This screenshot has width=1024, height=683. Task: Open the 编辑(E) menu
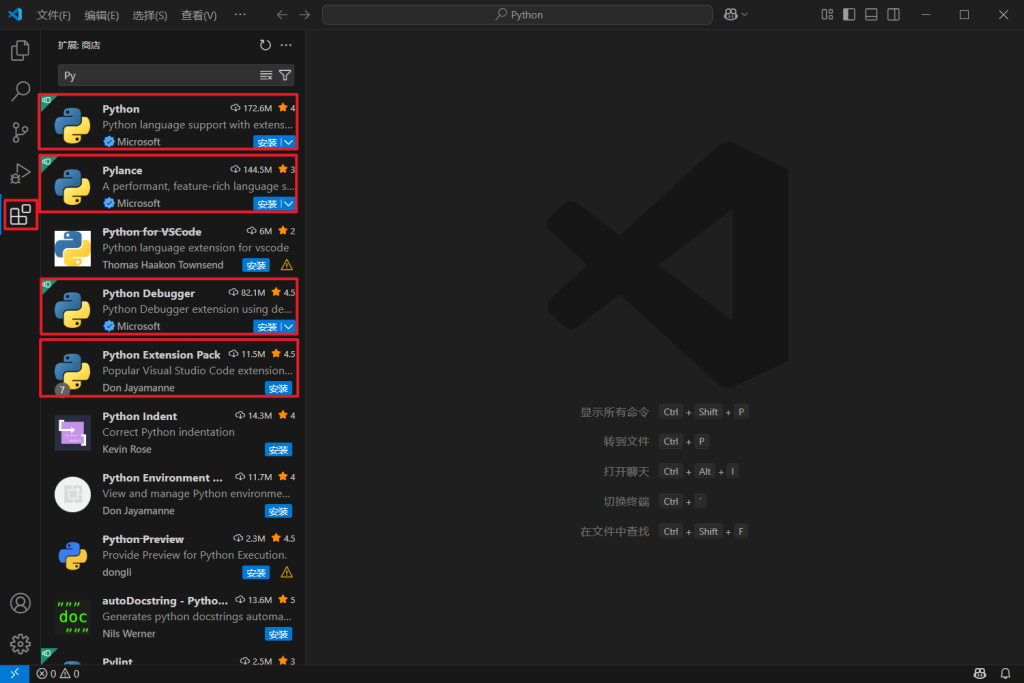(x=101, y=15)
